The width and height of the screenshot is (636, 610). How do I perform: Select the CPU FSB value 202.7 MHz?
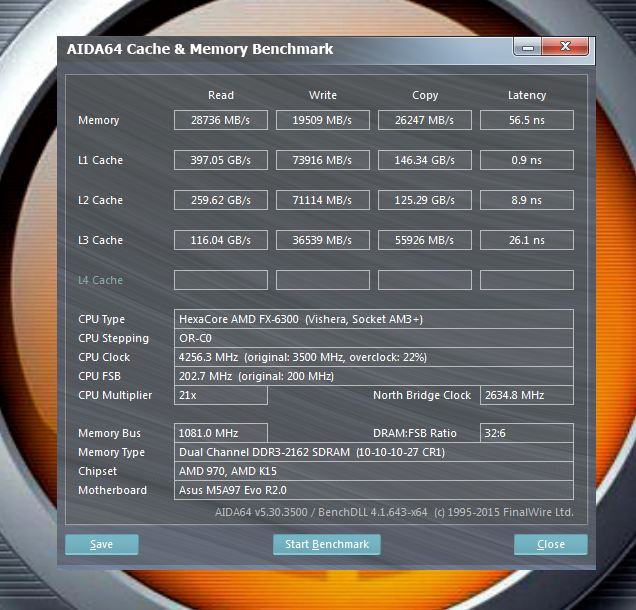click(374, 376)
